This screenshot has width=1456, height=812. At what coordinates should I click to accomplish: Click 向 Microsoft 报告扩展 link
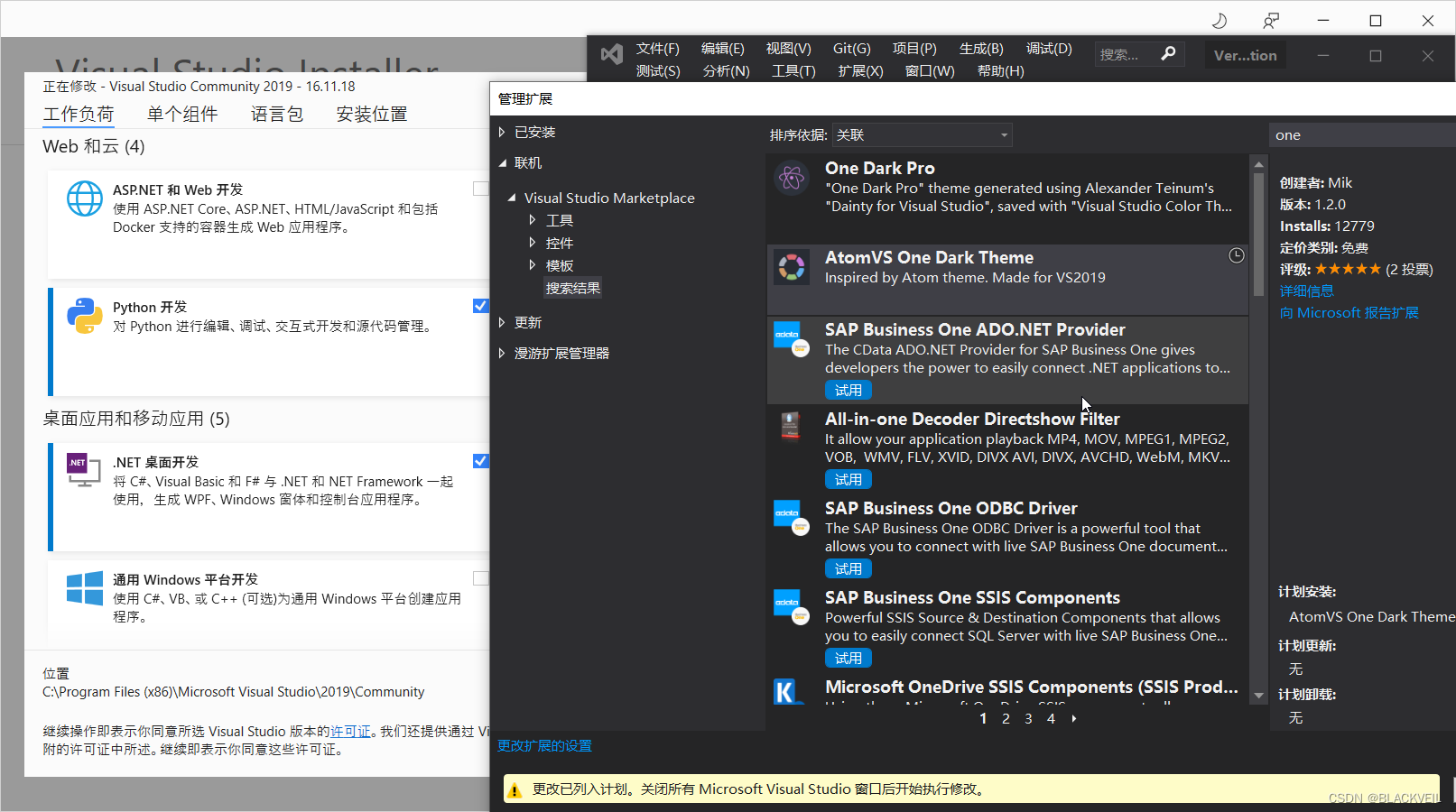[x=1349, y=313]
